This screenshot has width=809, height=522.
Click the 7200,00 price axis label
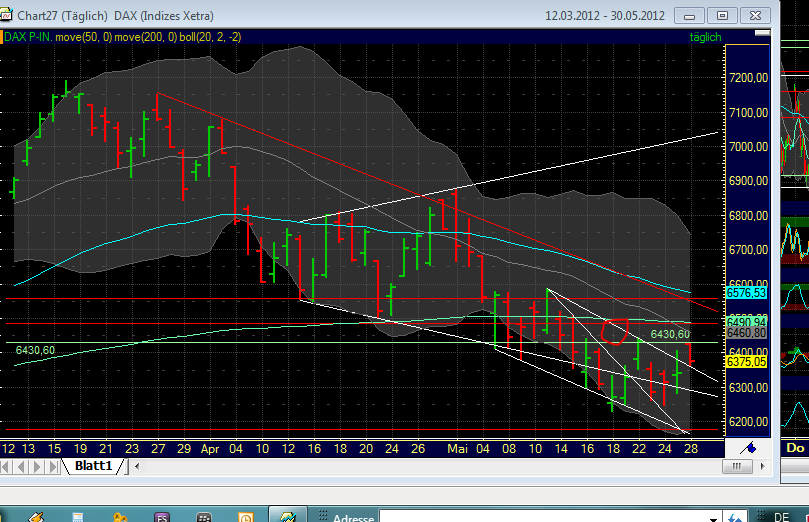(x=748, y=78)
